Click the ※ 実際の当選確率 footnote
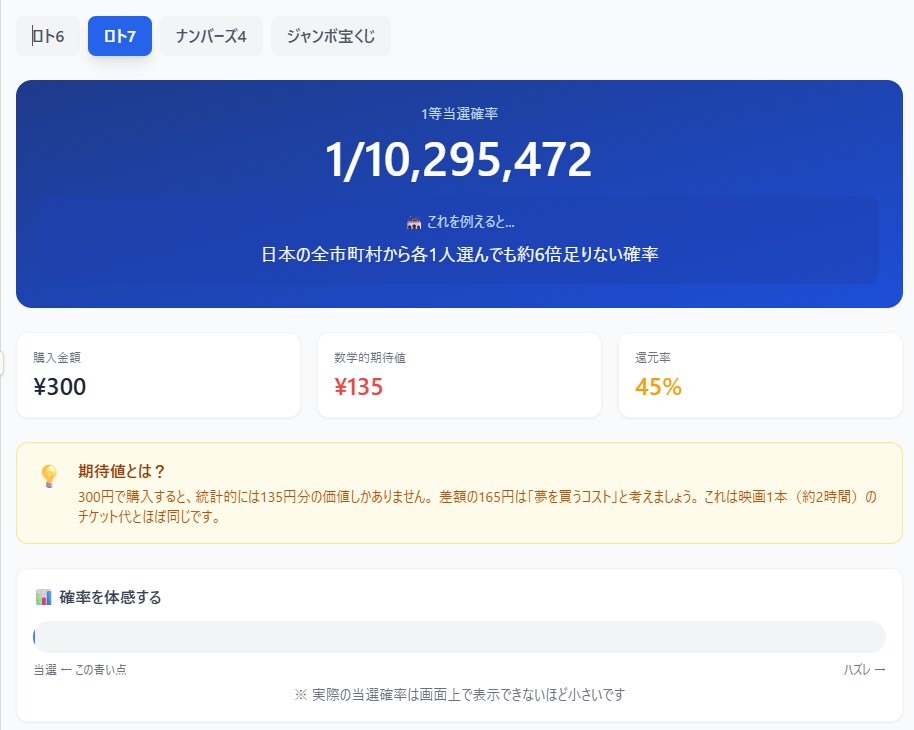This screenshot has width=914, height=730. [459, 694]
